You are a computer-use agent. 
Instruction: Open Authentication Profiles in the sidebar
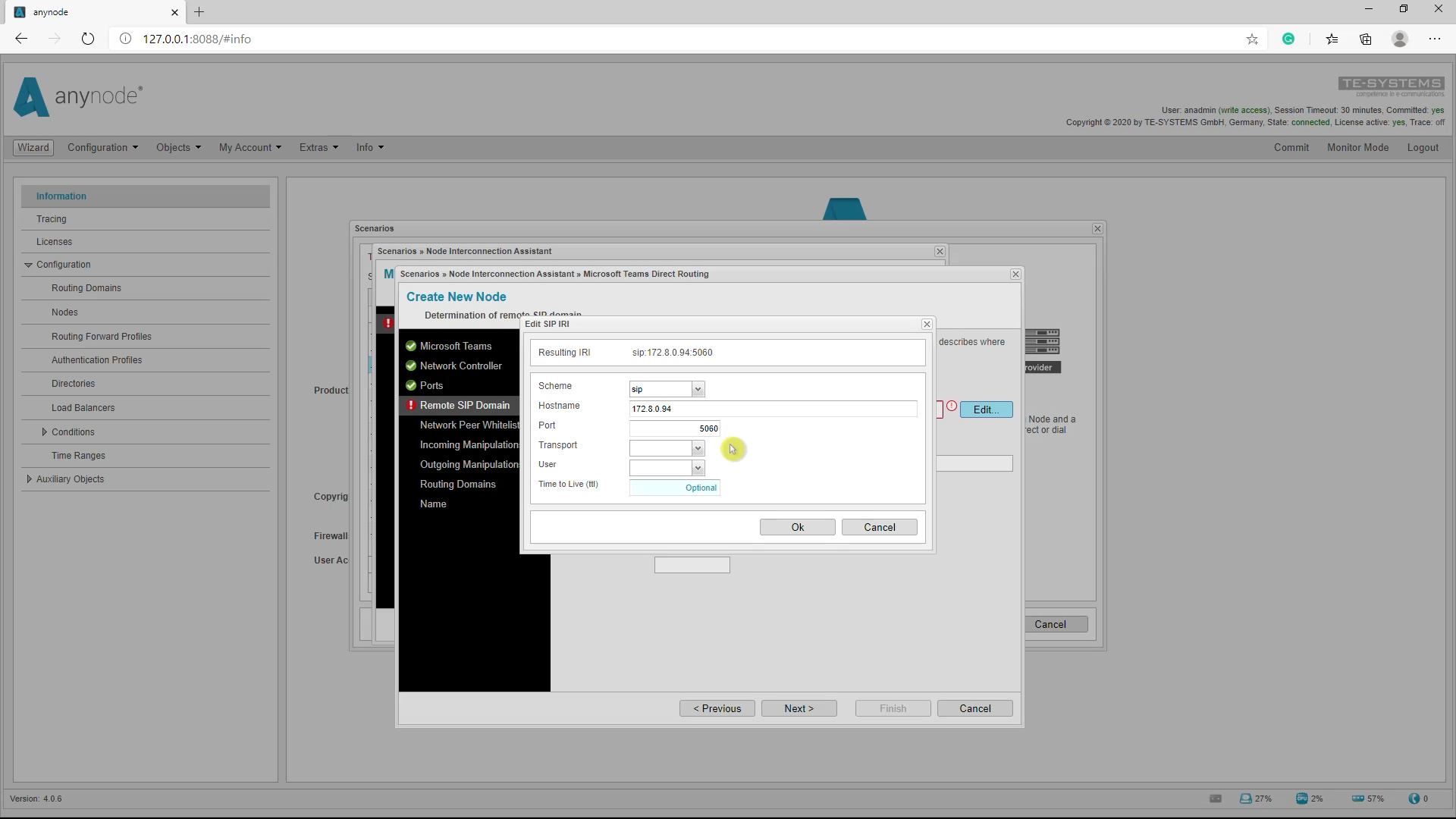(146, 360)
